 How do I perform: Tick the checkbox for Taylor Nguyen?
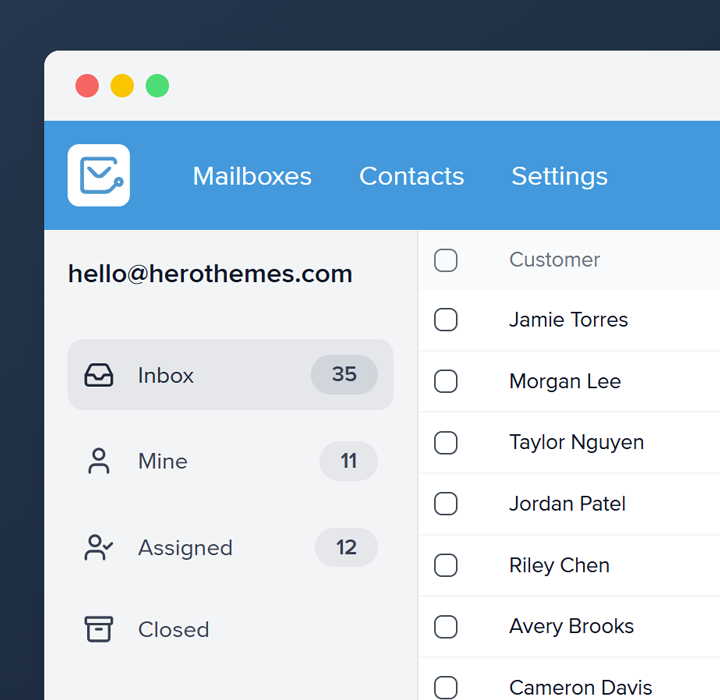pos(446,442)
